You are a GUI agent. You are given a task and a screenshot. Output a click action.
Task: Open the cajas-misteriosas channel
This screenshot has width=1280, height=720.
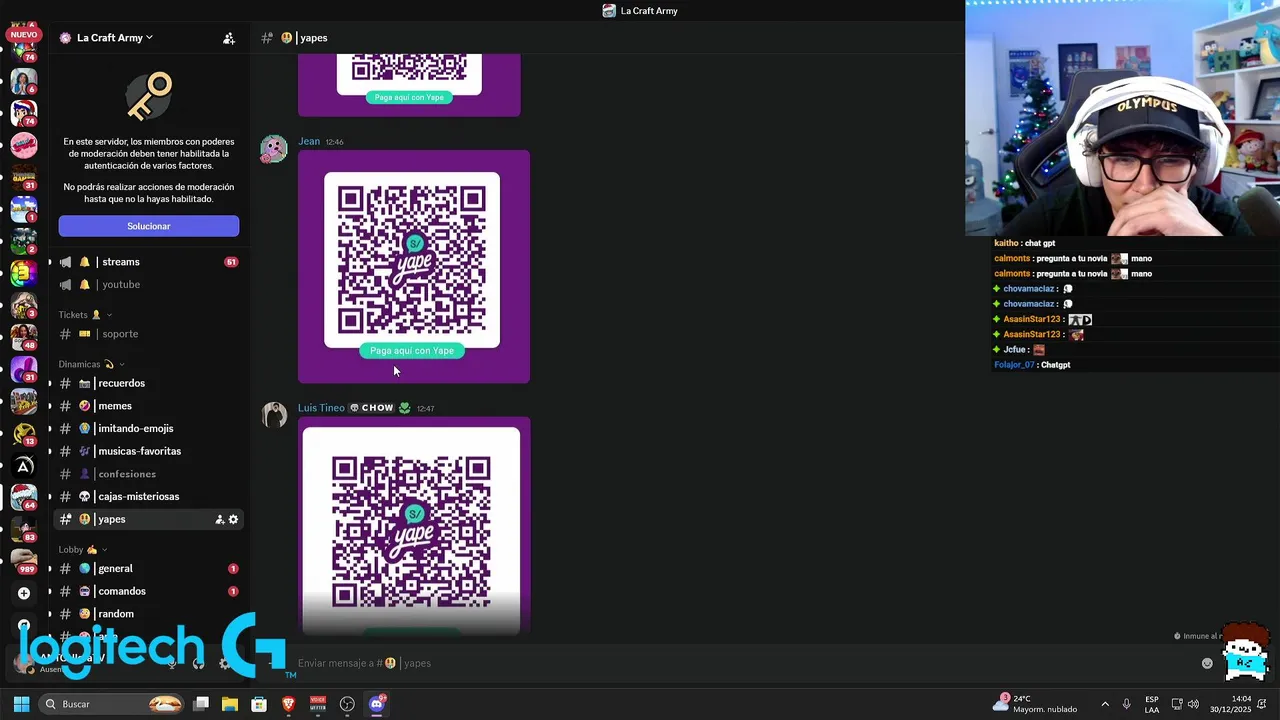point(148,496)
